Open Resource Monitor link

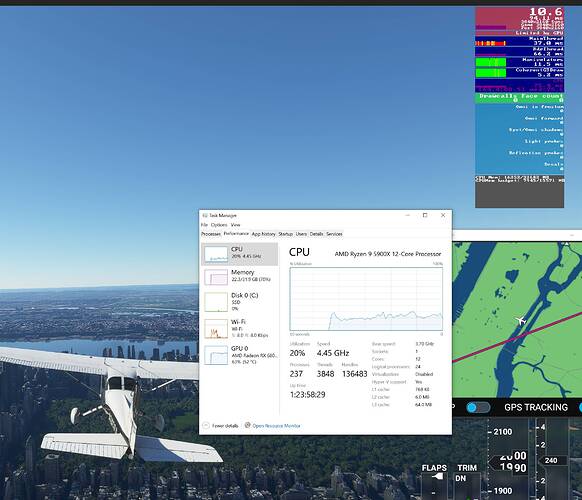[276, 426]
